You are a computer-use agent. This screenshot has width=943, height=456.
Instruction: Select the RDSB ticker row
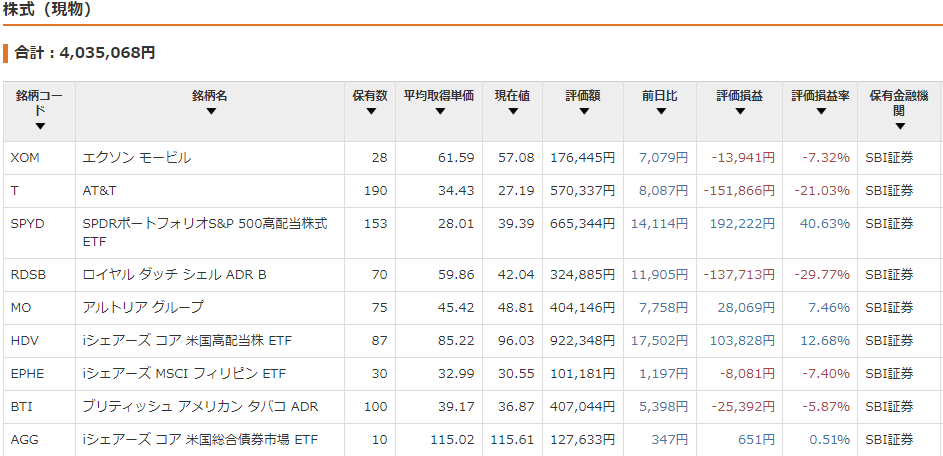pyautogui.click(x=28, y=274)
